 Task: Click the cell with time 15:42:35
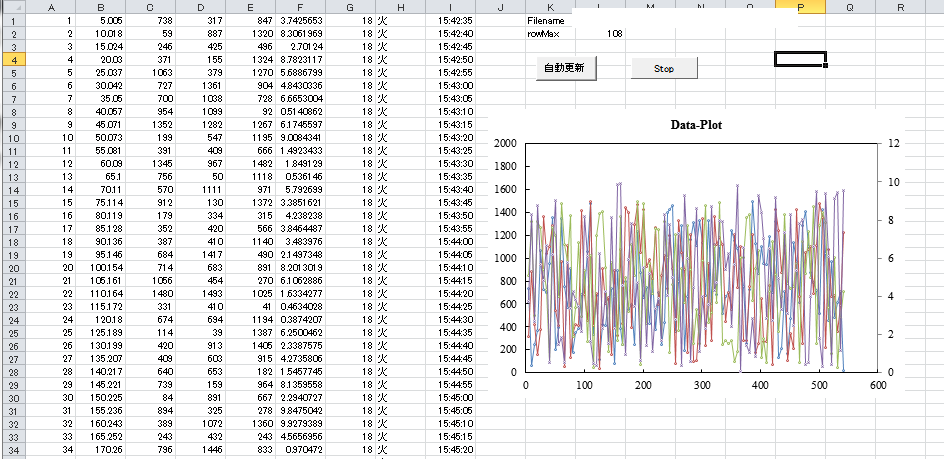[x=455, y=20]
